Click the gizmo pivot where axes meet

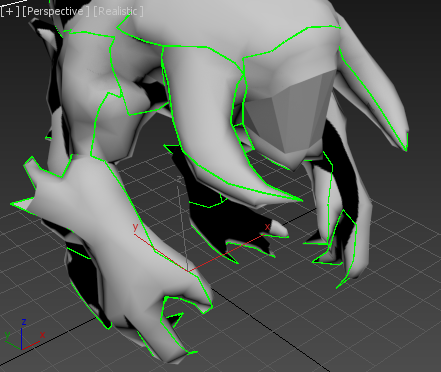(189, 271)
